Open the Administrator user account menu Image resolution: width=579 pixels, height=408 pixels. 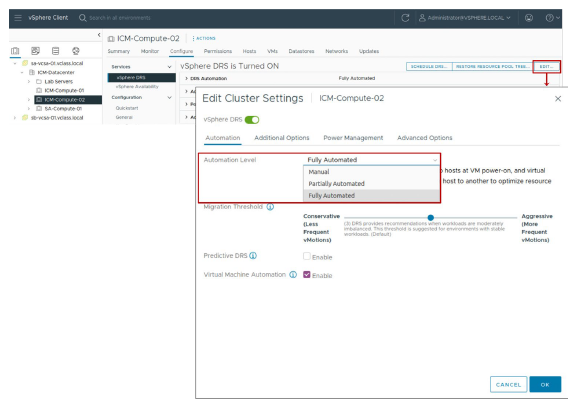click(465, 18)
